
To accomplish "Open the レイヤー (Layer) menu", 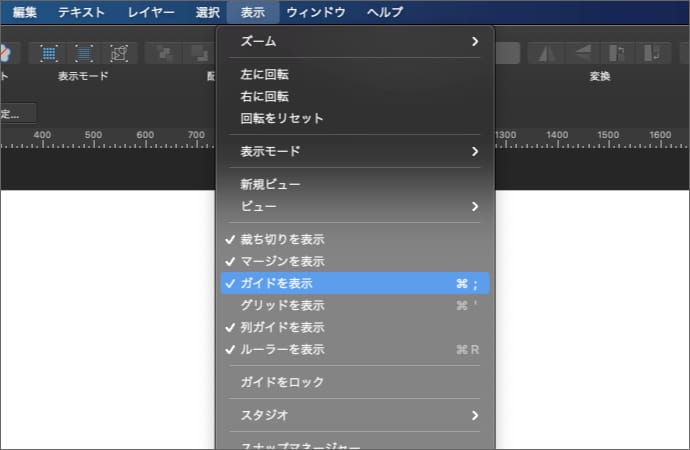I will 151,12.
